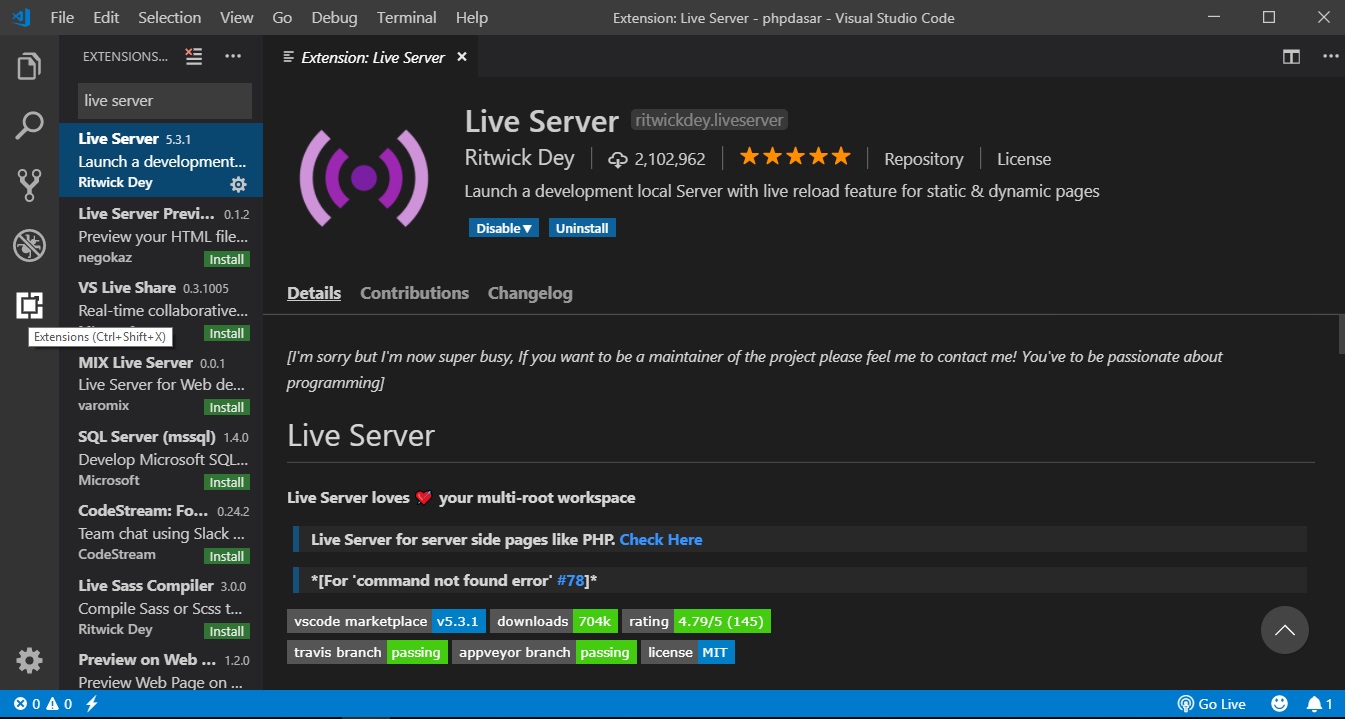Open the editor's more actions menu

click(1330, 57)
